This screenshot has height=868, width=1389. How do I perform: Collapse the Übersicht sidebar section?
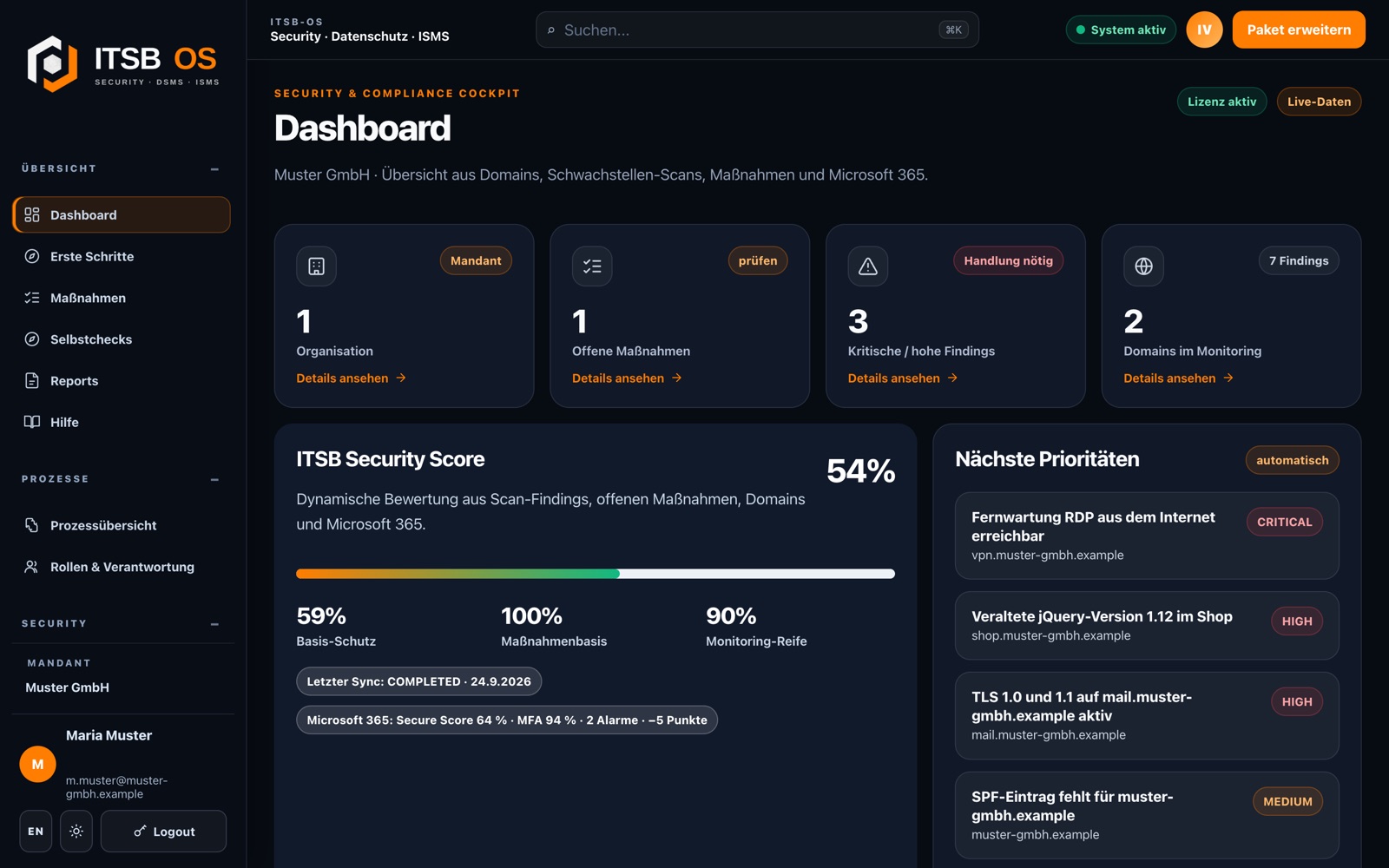(214, 168)
